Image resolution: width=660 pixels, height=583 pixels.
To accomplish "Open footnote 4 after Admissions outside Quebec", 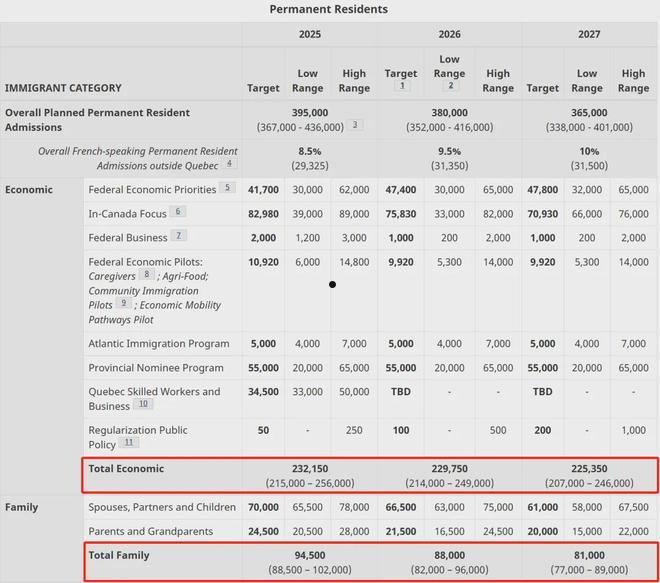I will click(x=229, y=163).
